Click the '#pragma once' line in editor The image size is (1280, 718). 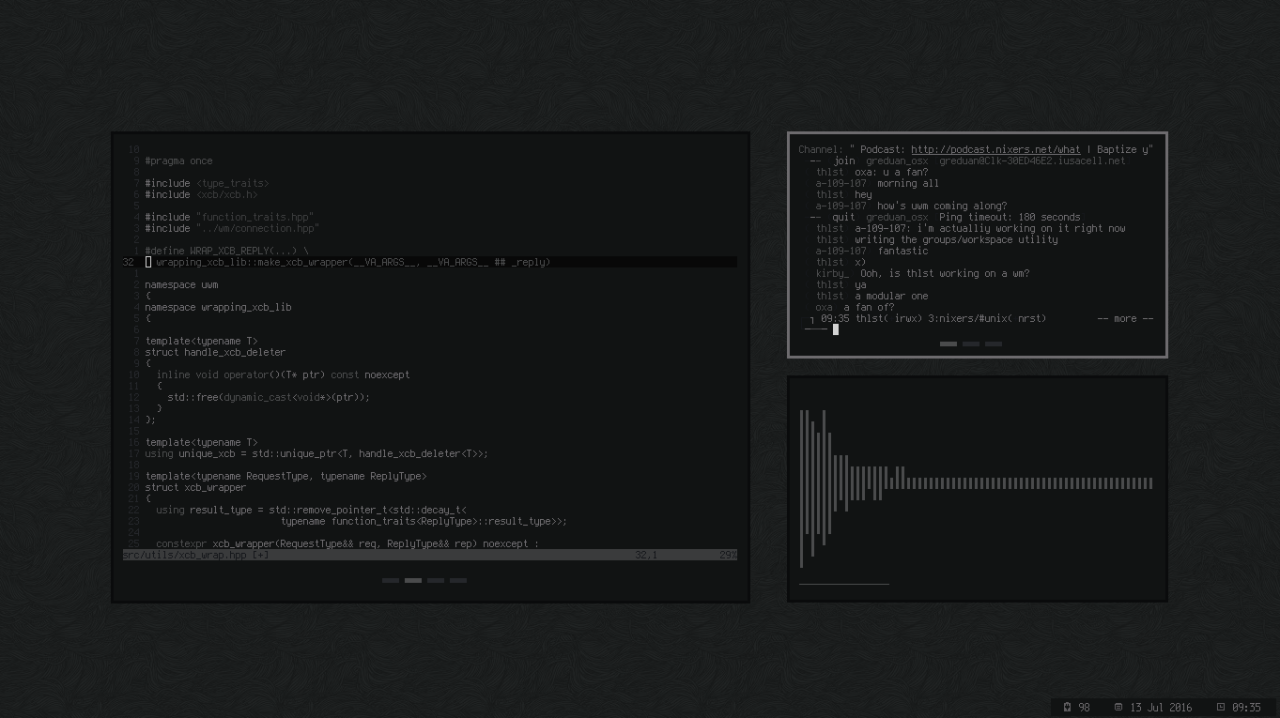coord(178,160)
